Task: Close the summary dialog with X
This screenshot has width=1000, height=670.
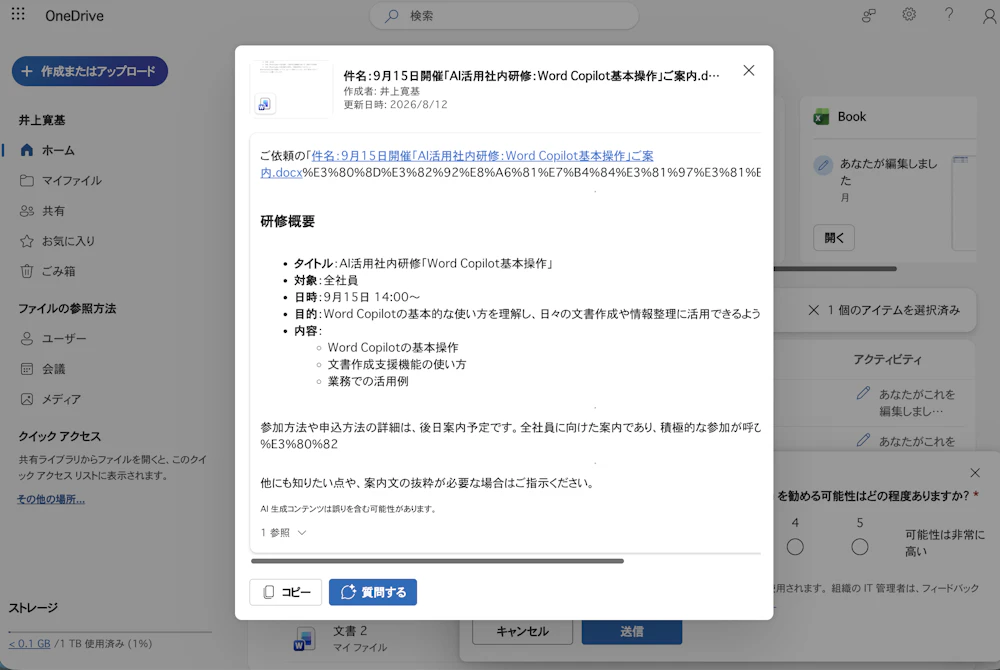Action: [749, 70]
